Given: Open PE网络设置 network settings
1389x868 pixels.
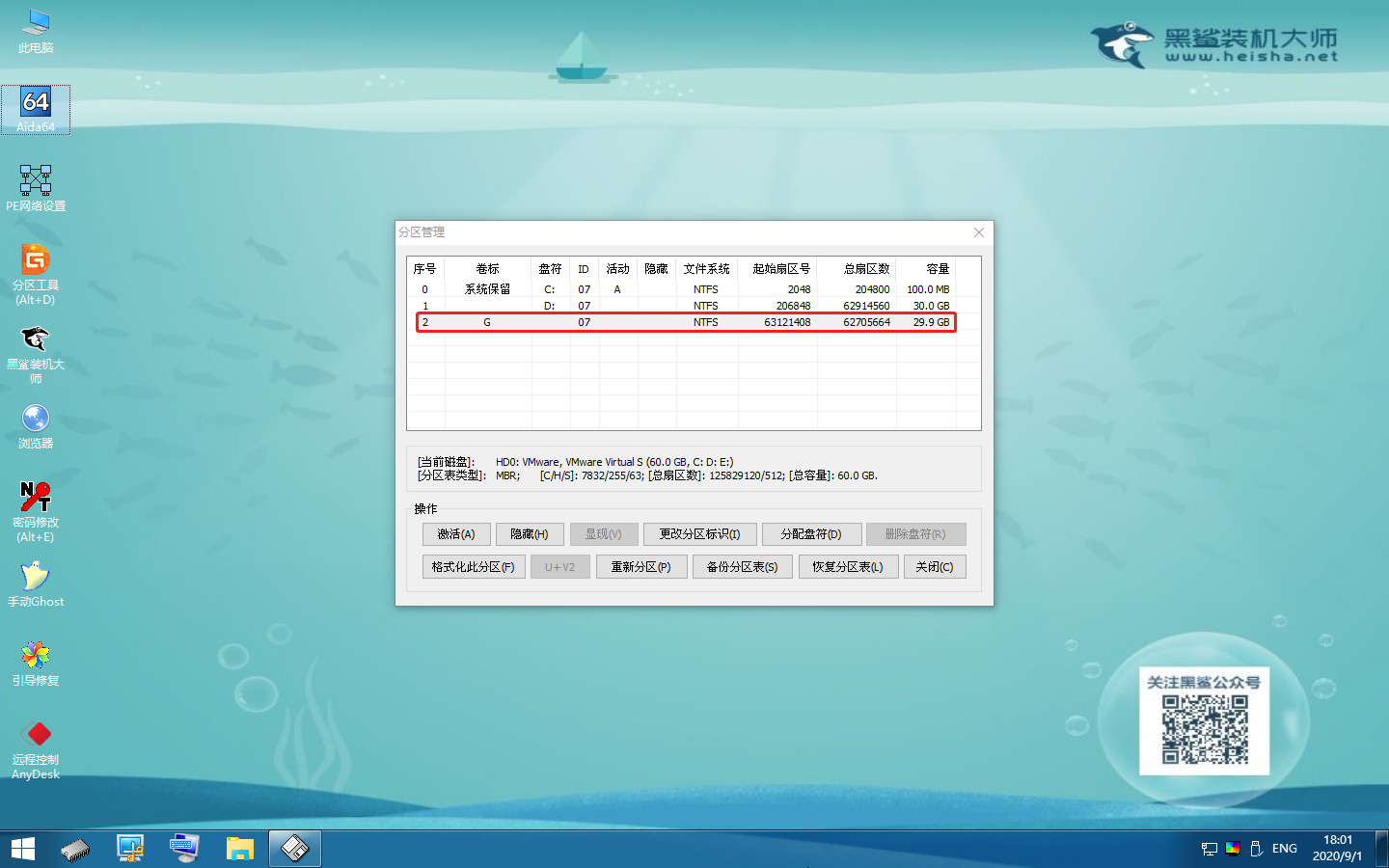Looking at the screenshot, I should click(36, 185).
